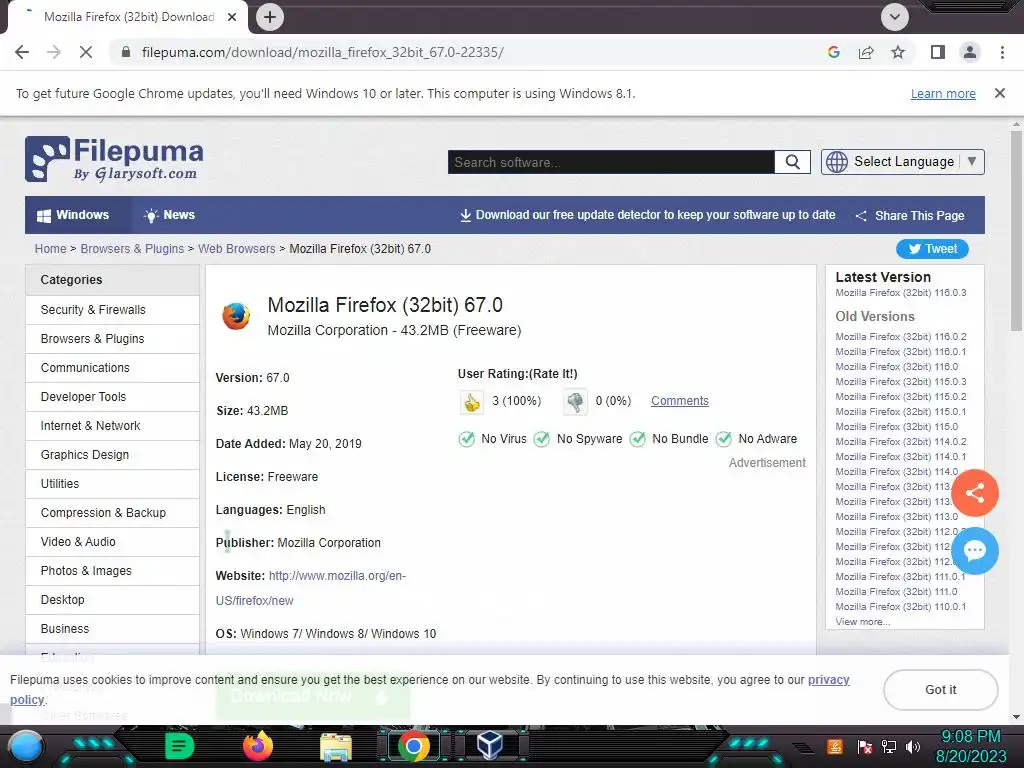The width and height of the screenshot is (1024, 768).
Task: Open latest version Firefox (32bit) 116.0.3
Action: (x=901, y=293)
